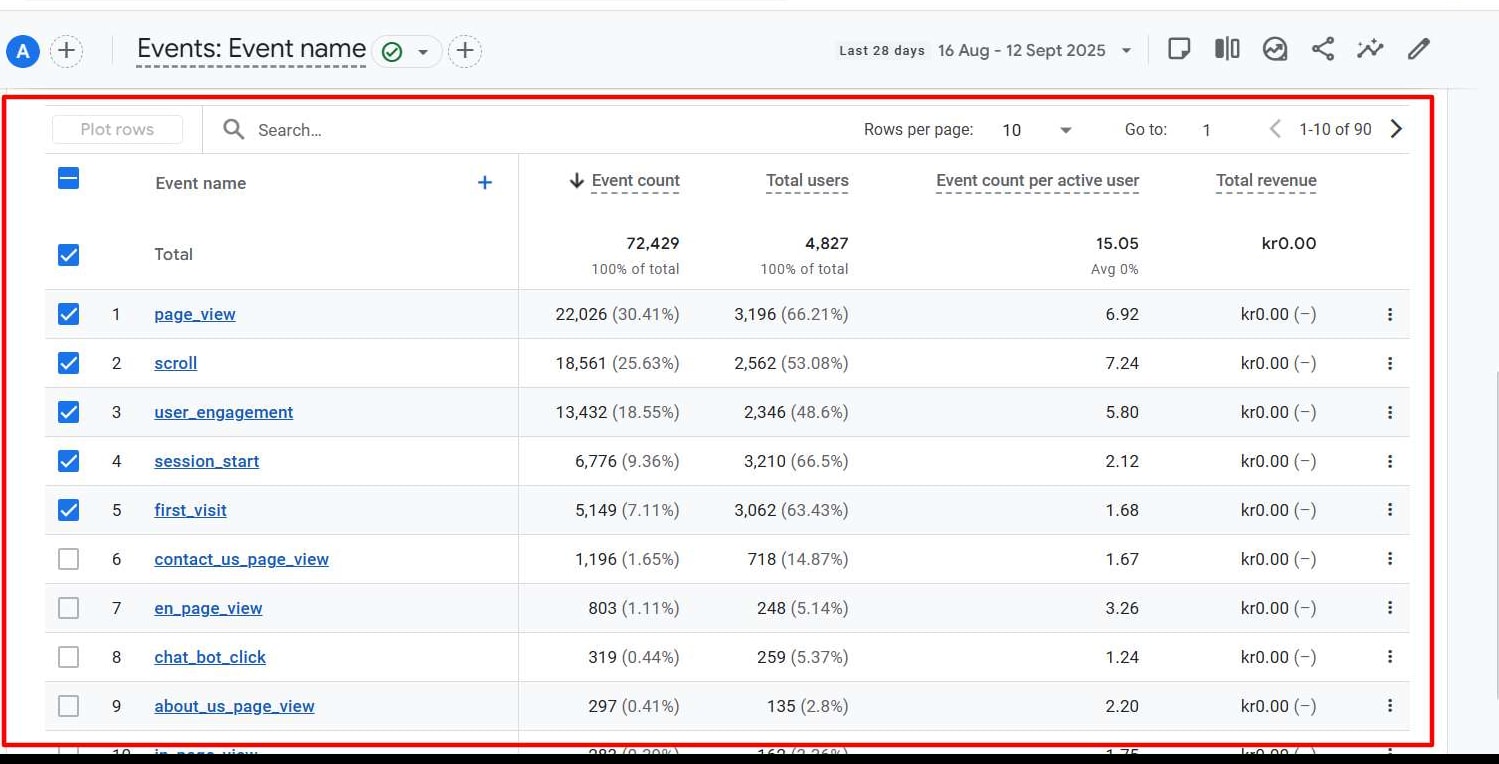Open more options for first_visit row
This screenshot has height=764, width=1499.
pos(1390,510)
